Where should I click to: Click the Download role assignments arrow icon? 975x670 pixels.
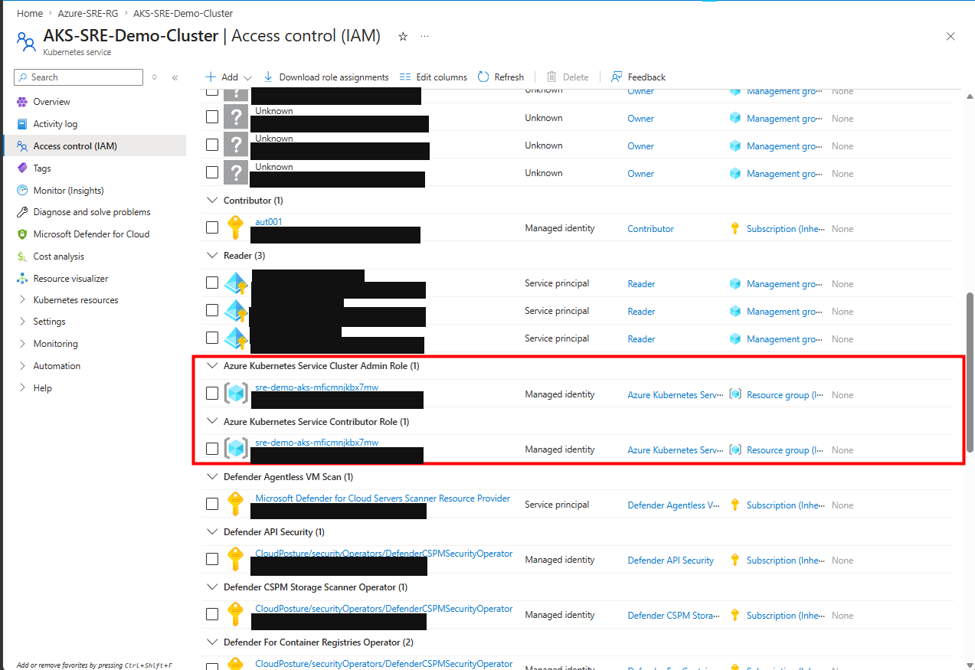tap(268, 77)
